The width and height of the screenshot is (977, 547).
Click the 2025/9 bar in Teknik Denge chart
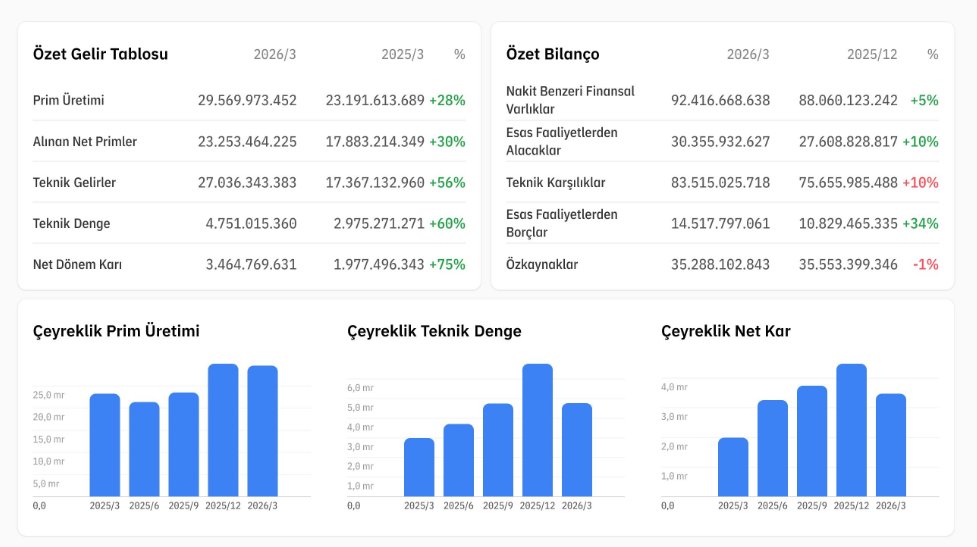tap(498, 450)
